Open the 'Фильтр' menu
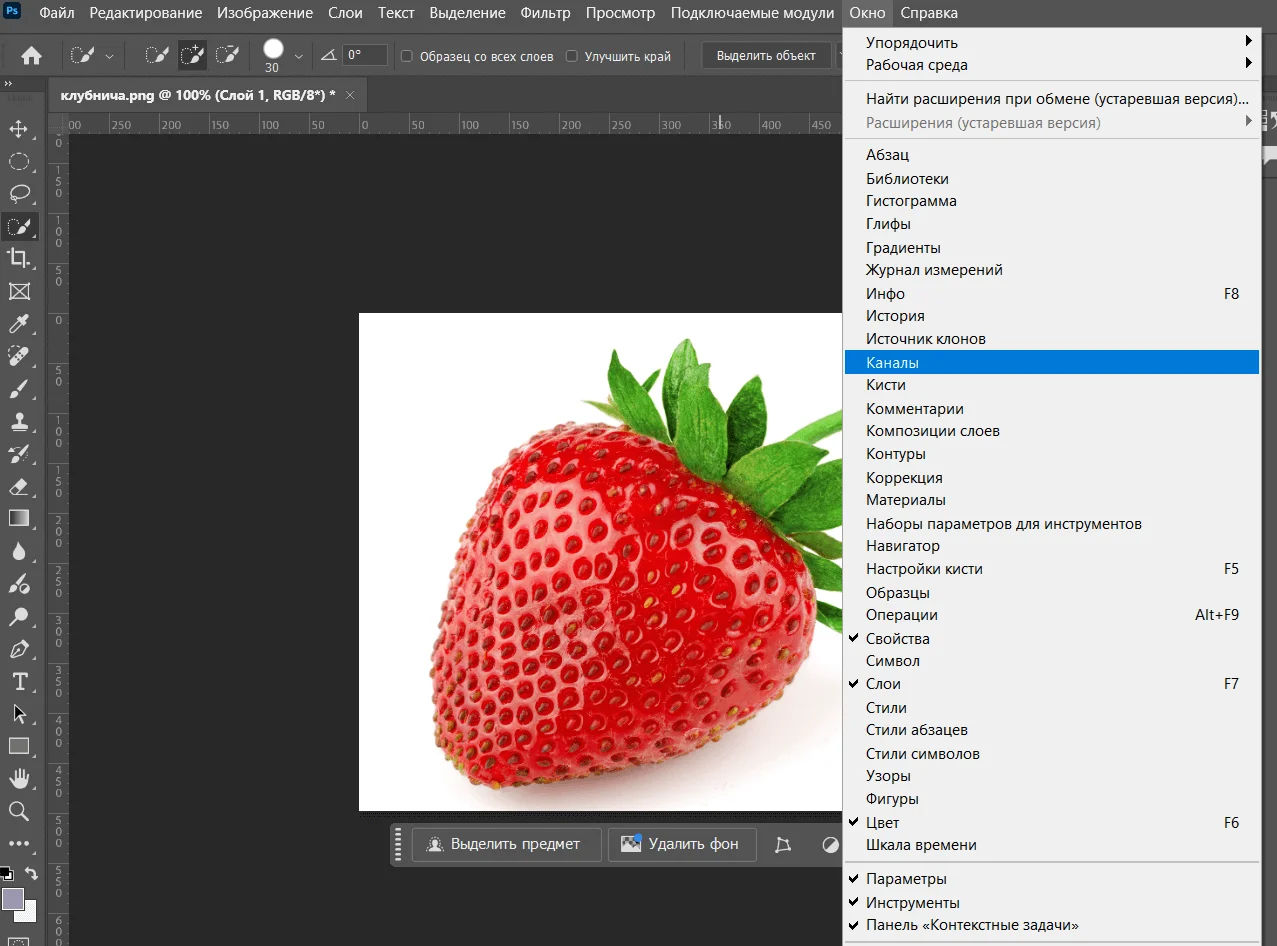This screenshot has height=946, width=1277. (x=545, y=13)
